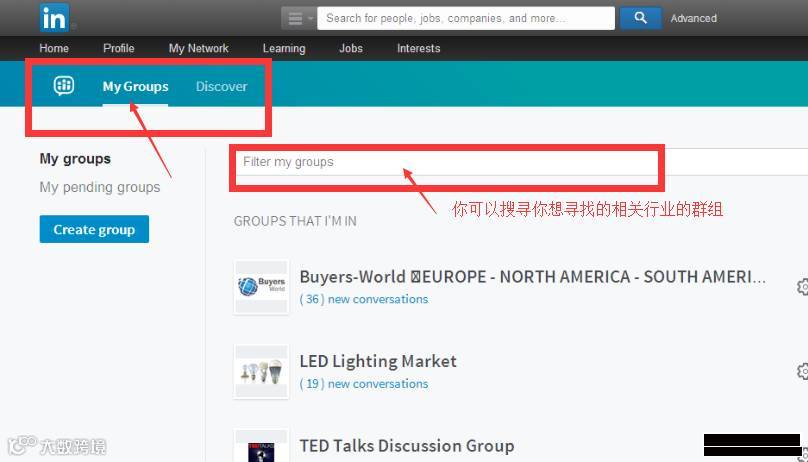Click the Filter my groups field
This screenshot has height=462, width=808.
point(520,162)
